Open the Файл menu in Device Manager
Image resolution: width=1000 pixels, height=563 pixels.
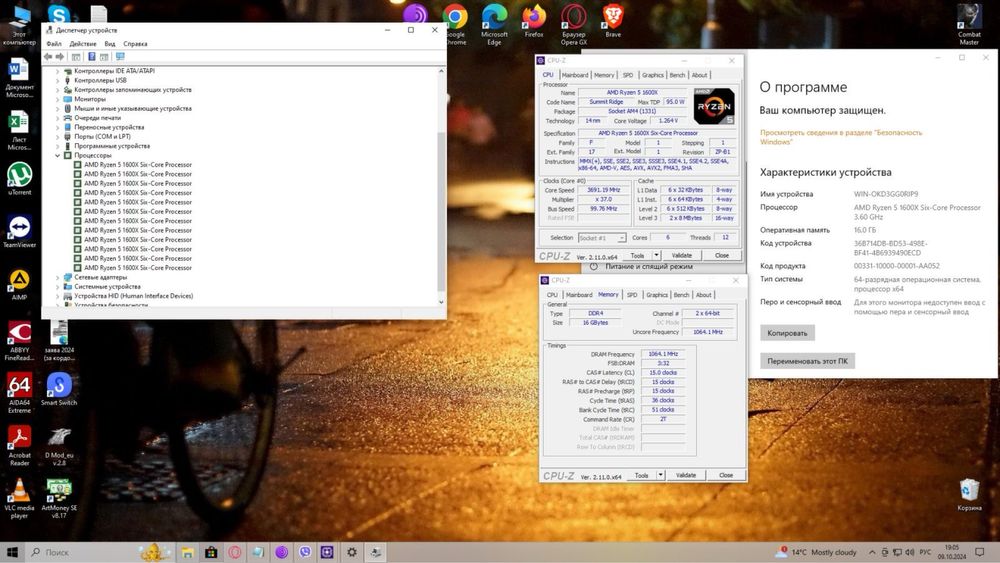point(54,44)
